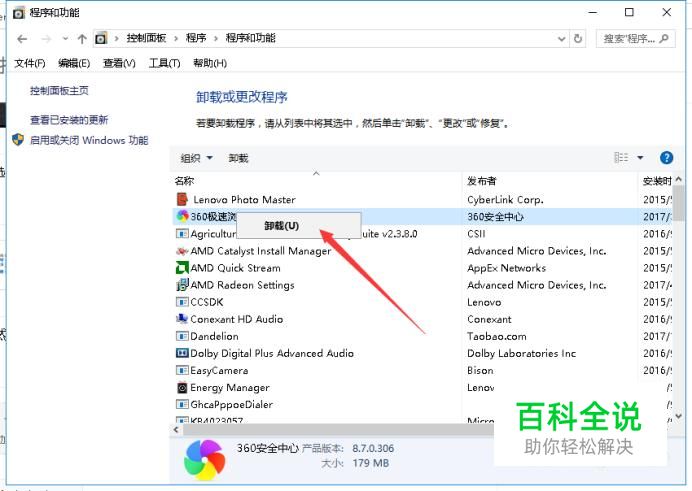Select Dolby Digital Plus Advanced Audio name
This screenshot has width=692, height=491.
pos(272,353)
